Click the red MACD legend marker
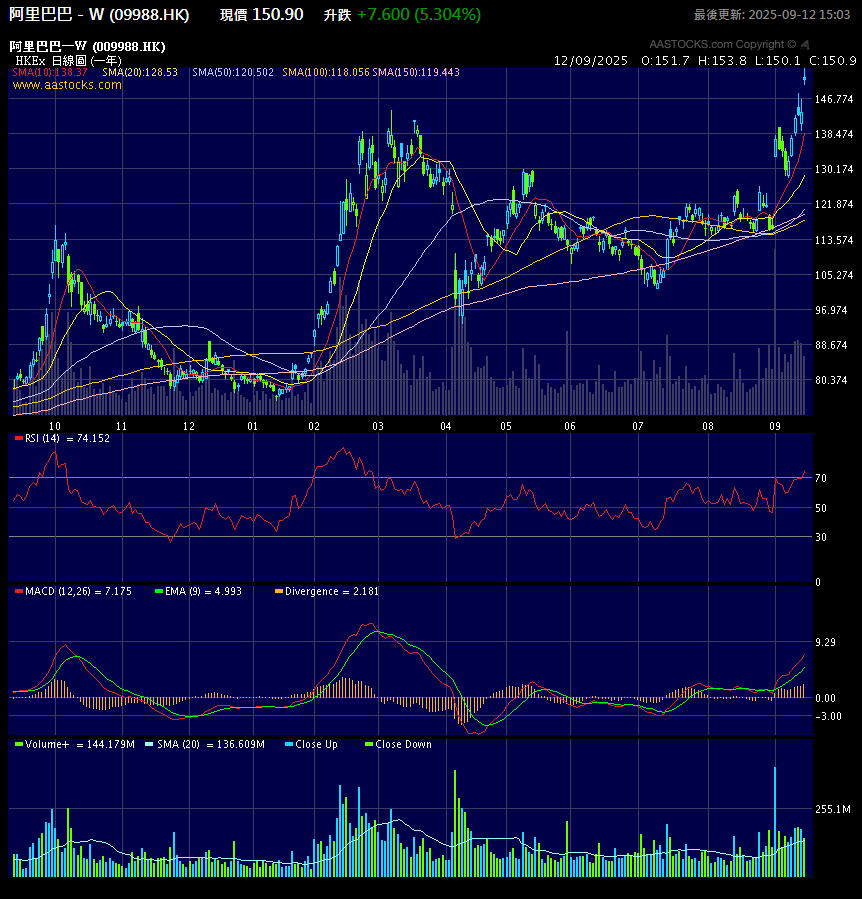Image resolution: width=862 pixels, height=899 pixels. pyautogui.click(x=19, y=591)
